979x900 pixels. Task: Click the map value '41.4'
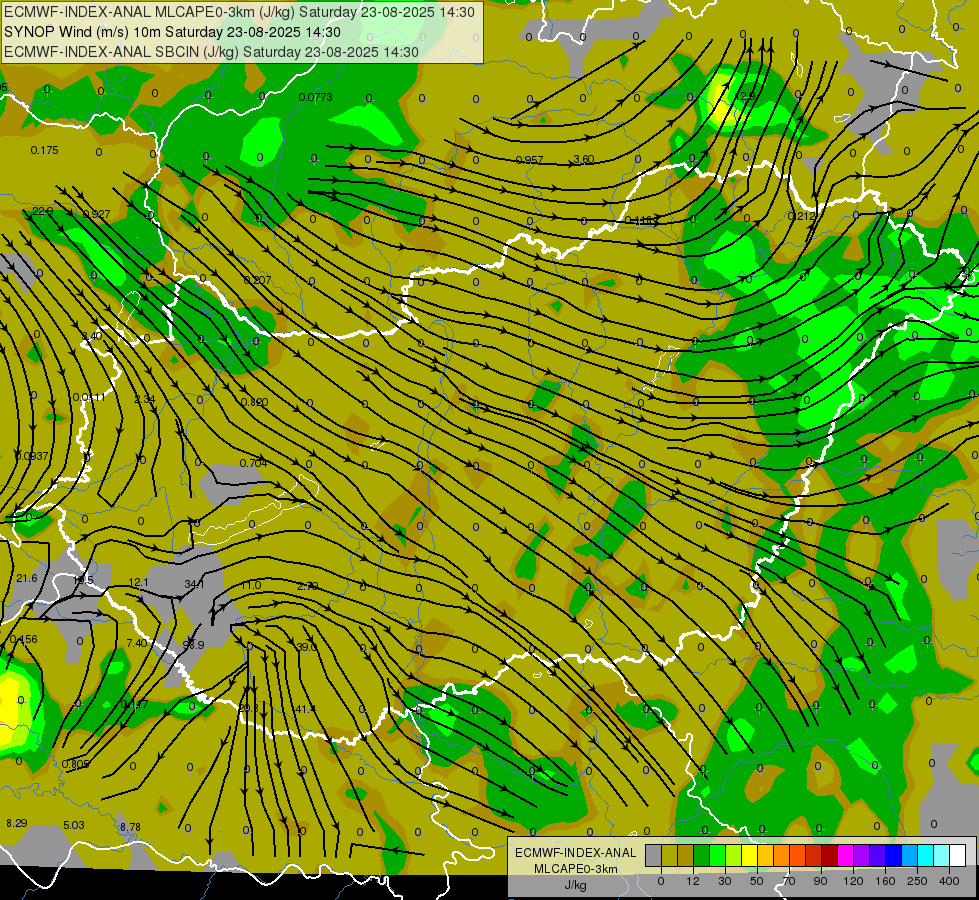click(306, 710)
